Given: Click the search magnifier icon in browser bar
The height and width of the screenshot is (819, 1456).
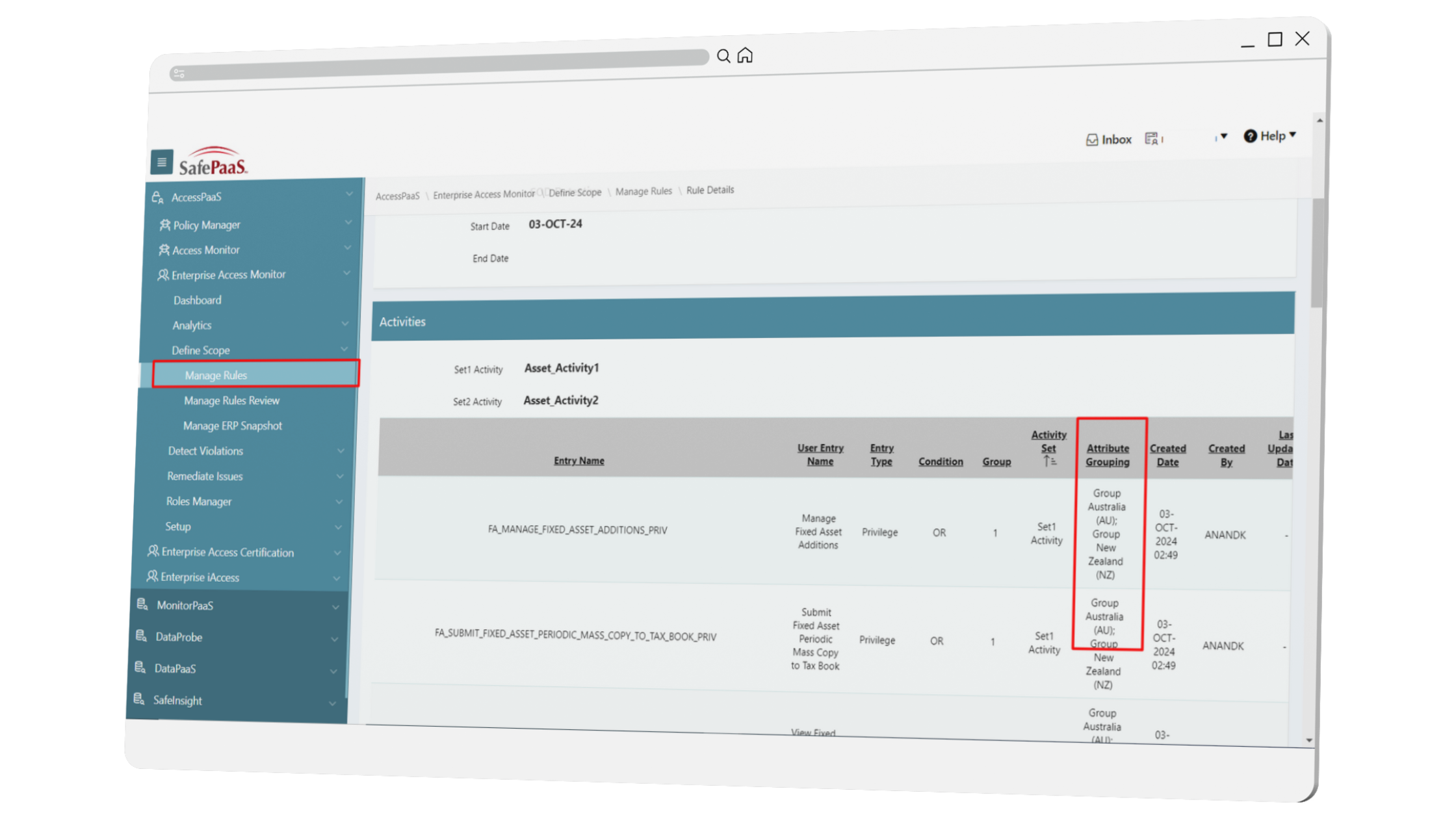Looking at the screenshot, I should click(x=723, y=56).
